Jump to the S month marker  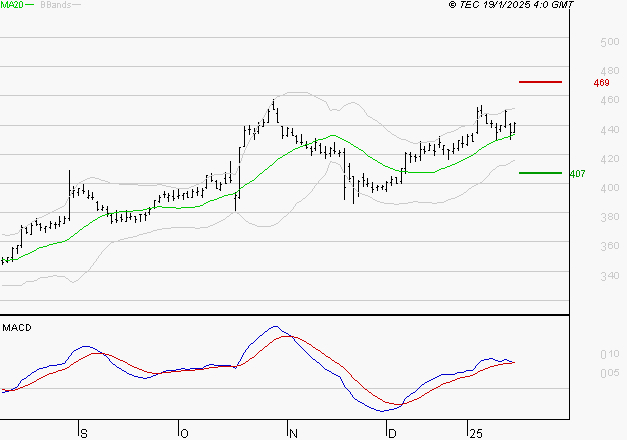pos(84,432)
